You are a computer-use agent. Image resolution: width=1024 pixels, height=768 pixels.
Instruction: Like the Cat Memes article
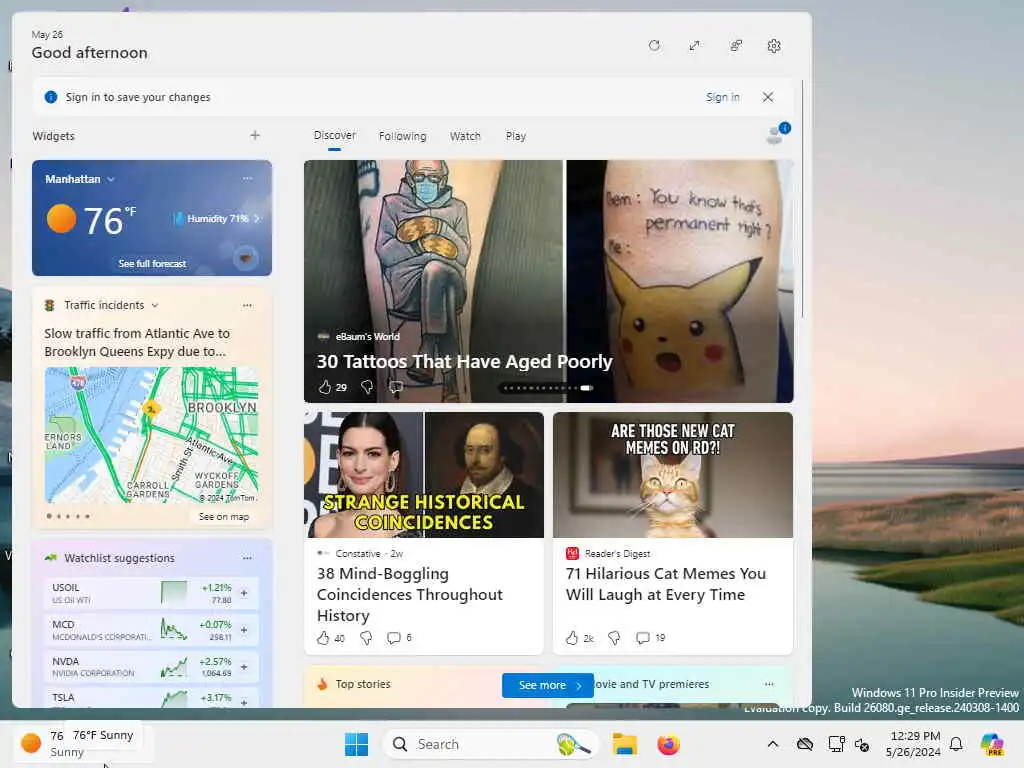tap(572, 637)
